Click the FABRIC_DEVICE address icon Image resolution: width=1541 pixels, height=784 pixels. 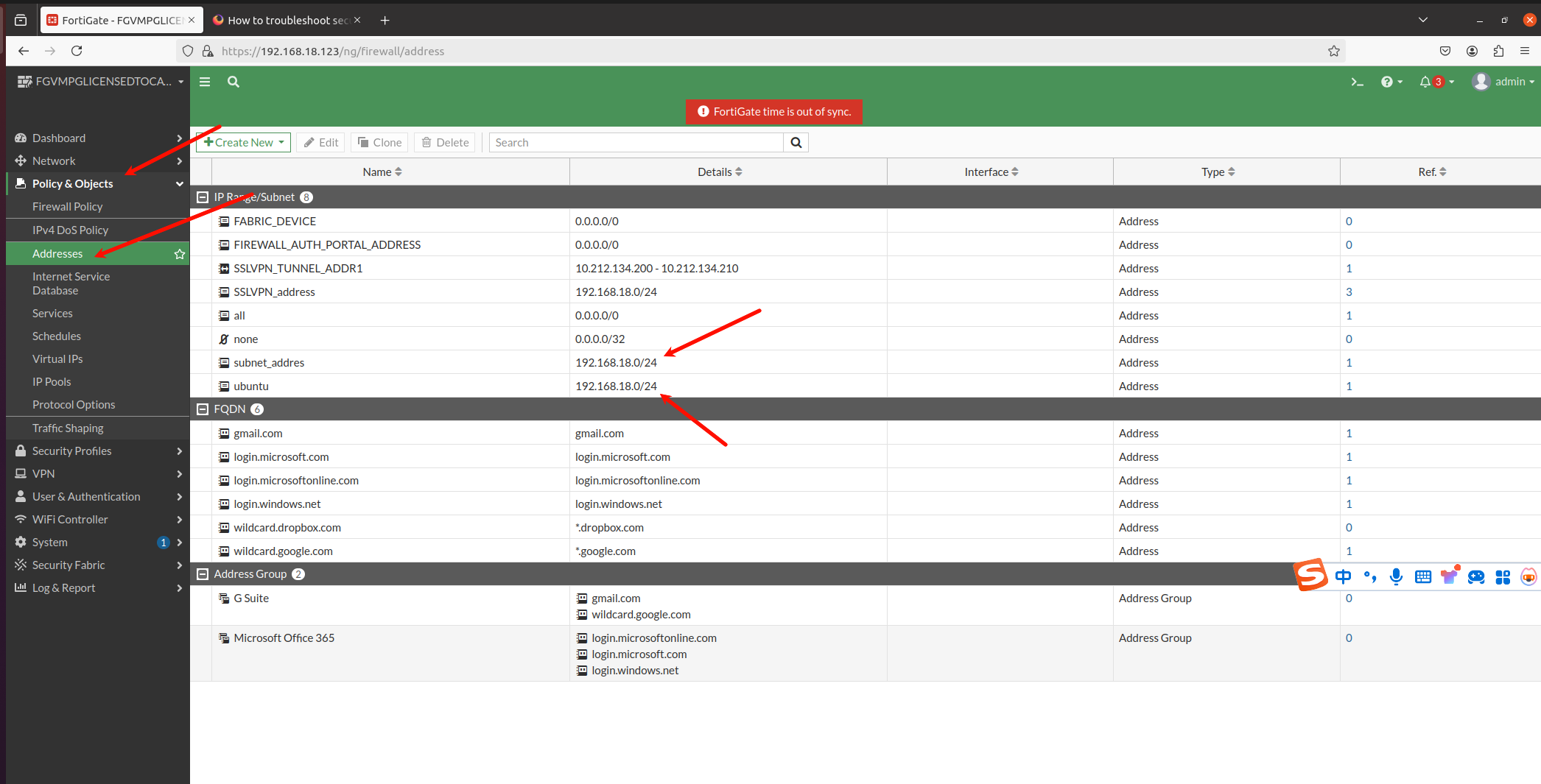(x=224, y=222)
